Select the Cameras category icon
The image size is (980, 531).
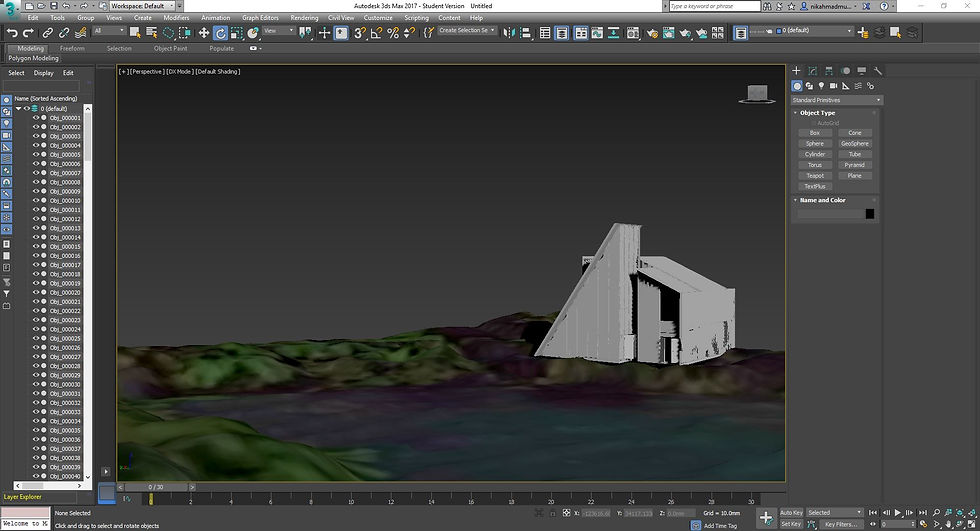(x=833, y=86)
